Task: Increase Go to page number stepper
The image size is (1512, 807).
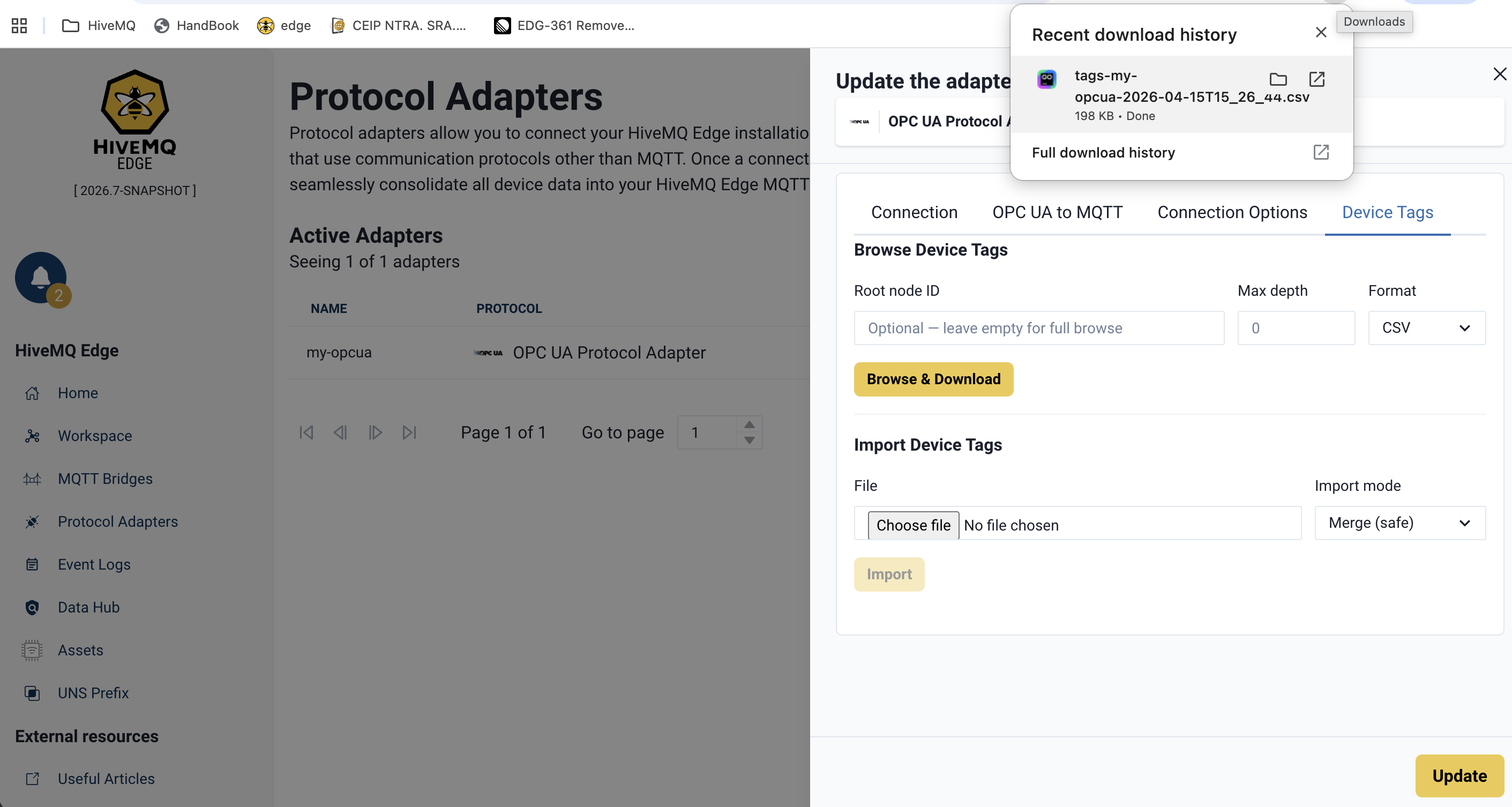Action: click(750, 424)
